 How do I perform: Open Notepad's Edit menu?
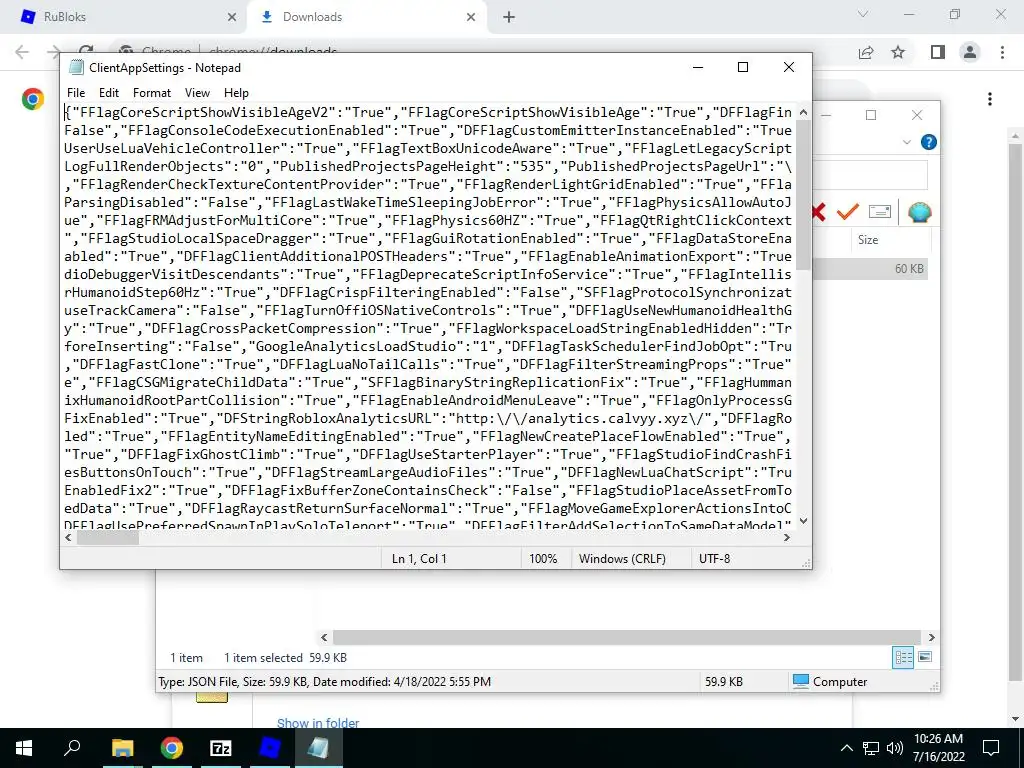coord(108,93)
